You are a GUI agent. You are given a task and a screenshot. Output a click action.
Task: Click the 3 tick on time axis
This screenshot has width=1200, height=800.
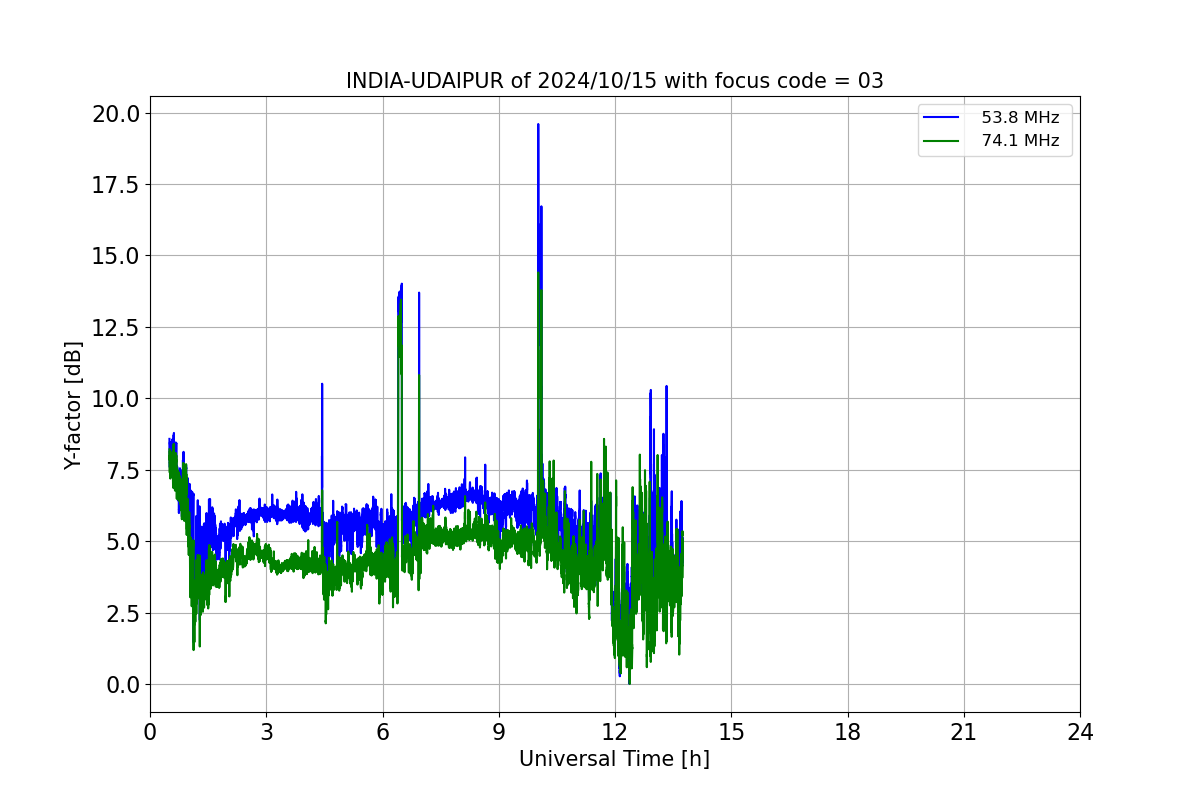(x=266, y=732)
